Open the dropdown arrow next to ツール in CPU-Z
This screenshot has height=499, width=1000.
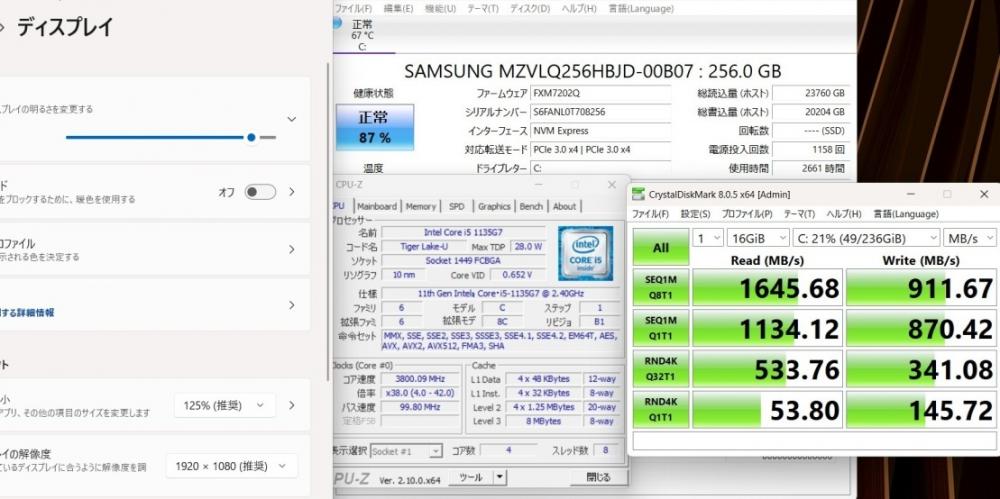(500, 477)
